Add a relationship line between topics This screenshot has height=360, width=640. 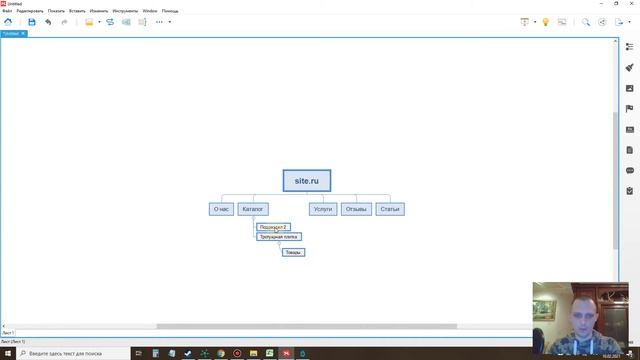(x=110, y=22)
